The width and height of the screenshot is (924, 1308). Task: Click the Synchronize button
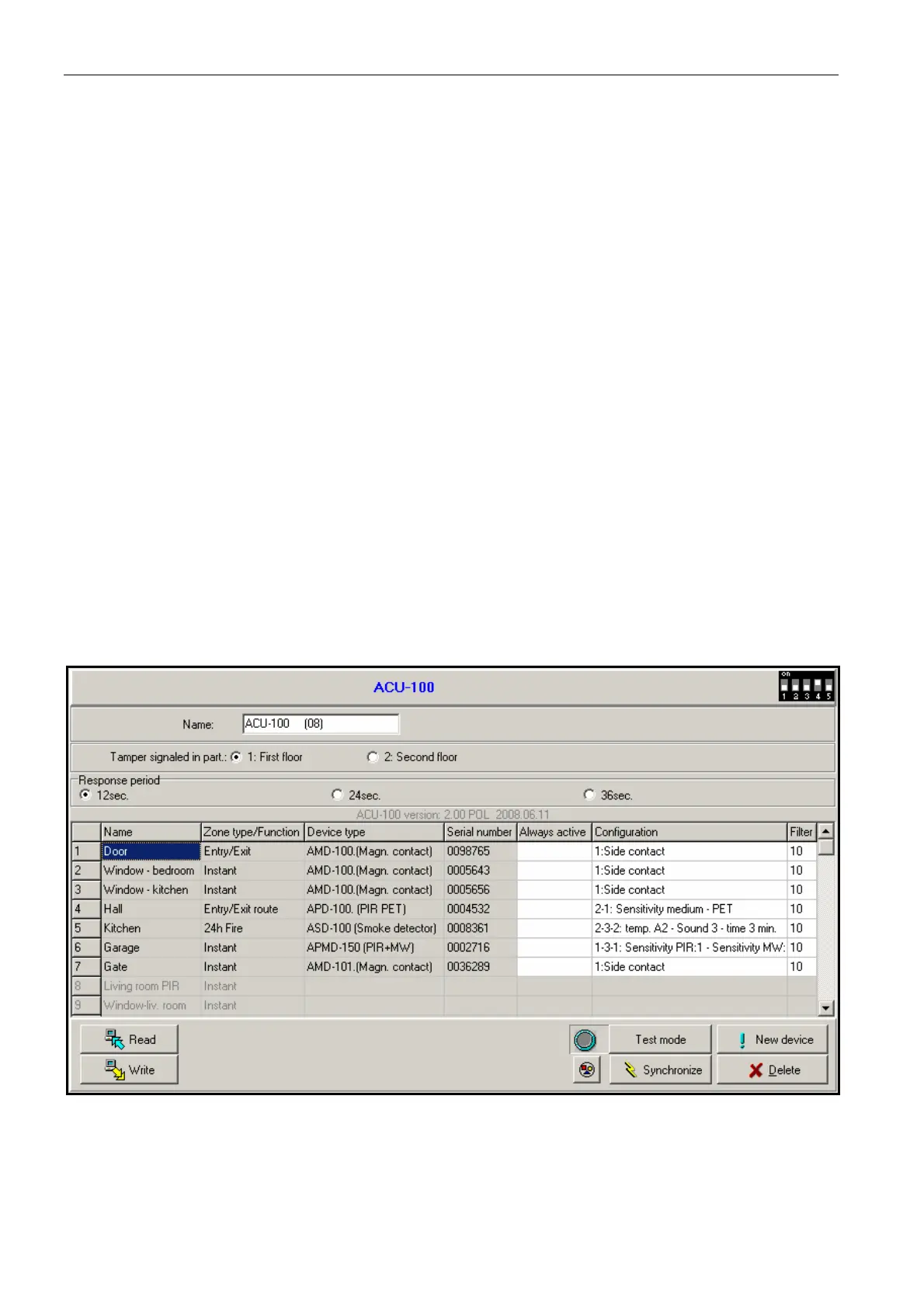click(660, 1070)
